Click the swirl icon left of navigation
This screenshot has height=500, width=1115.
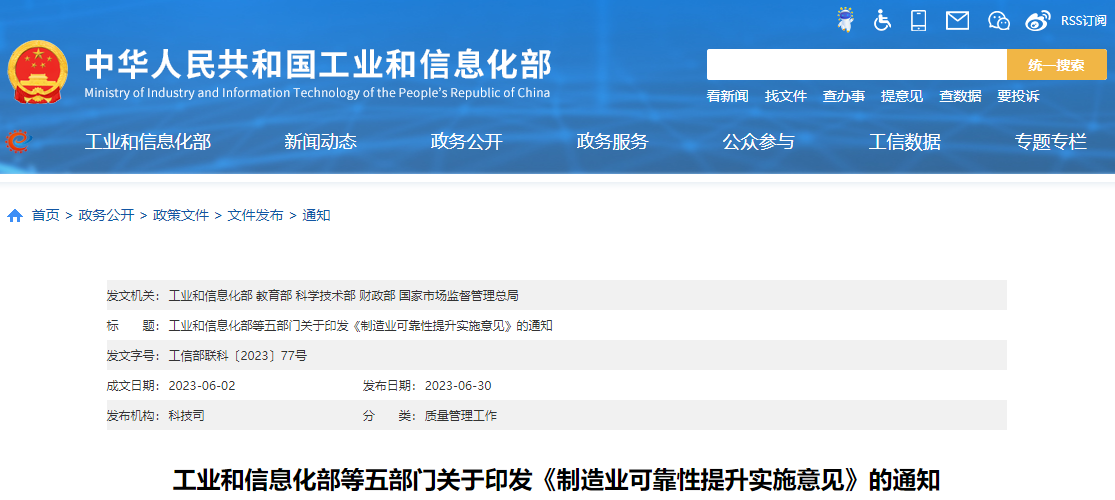[17, 141]
